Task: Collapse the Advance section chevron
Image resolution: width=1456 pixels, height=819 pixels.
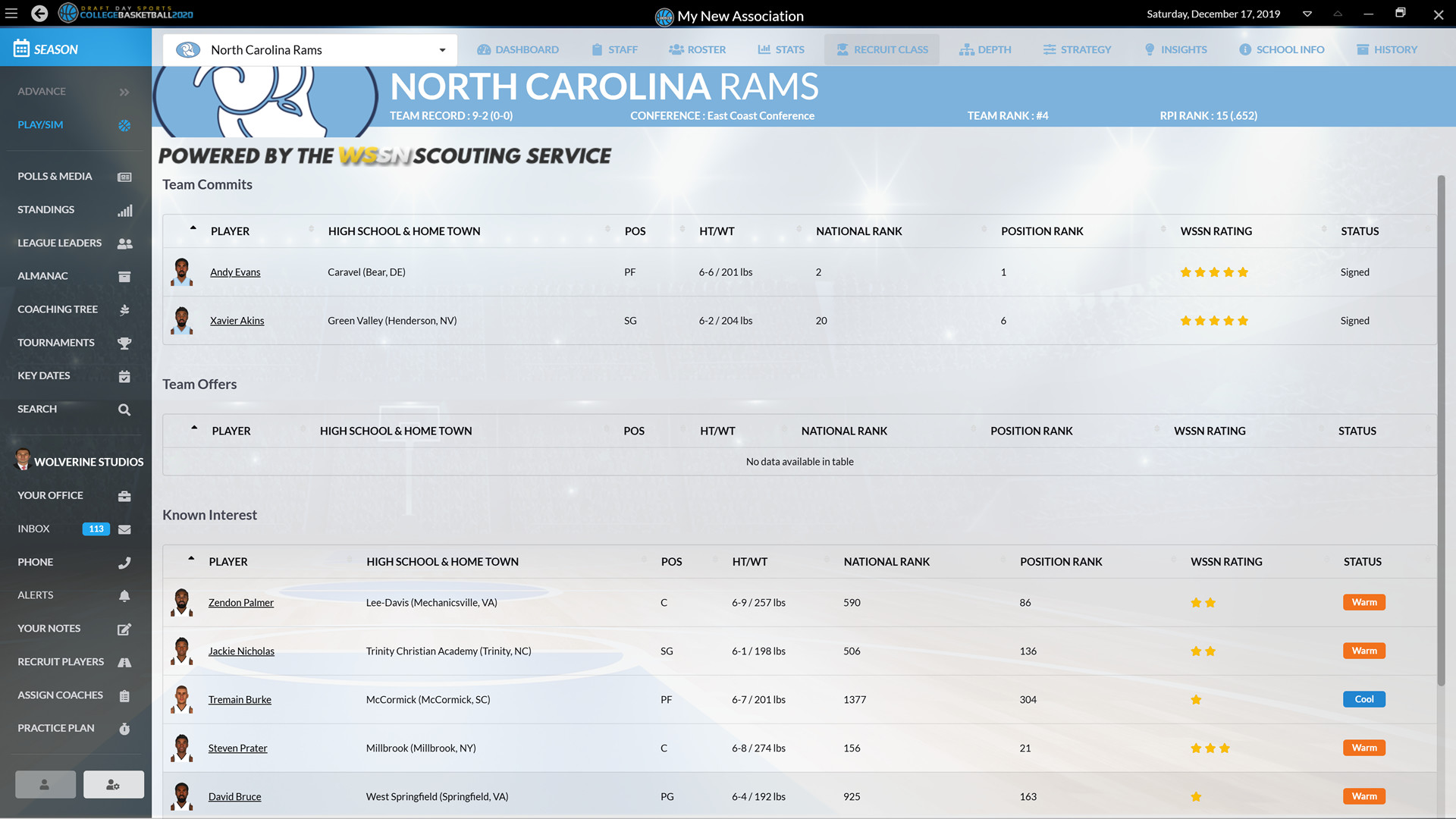Action: [x=124, y=91]
